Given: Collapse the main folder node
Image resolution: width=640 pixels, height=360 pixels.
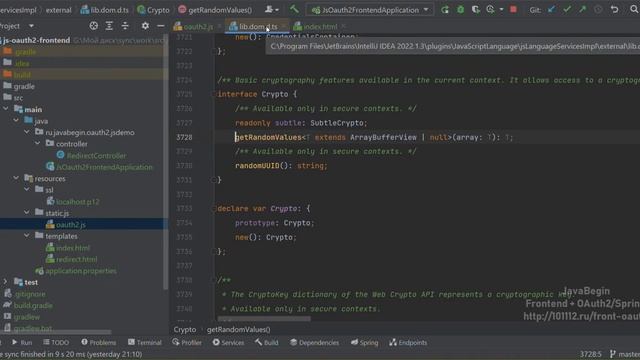Looking at the screenshot, I should point(6,109).
